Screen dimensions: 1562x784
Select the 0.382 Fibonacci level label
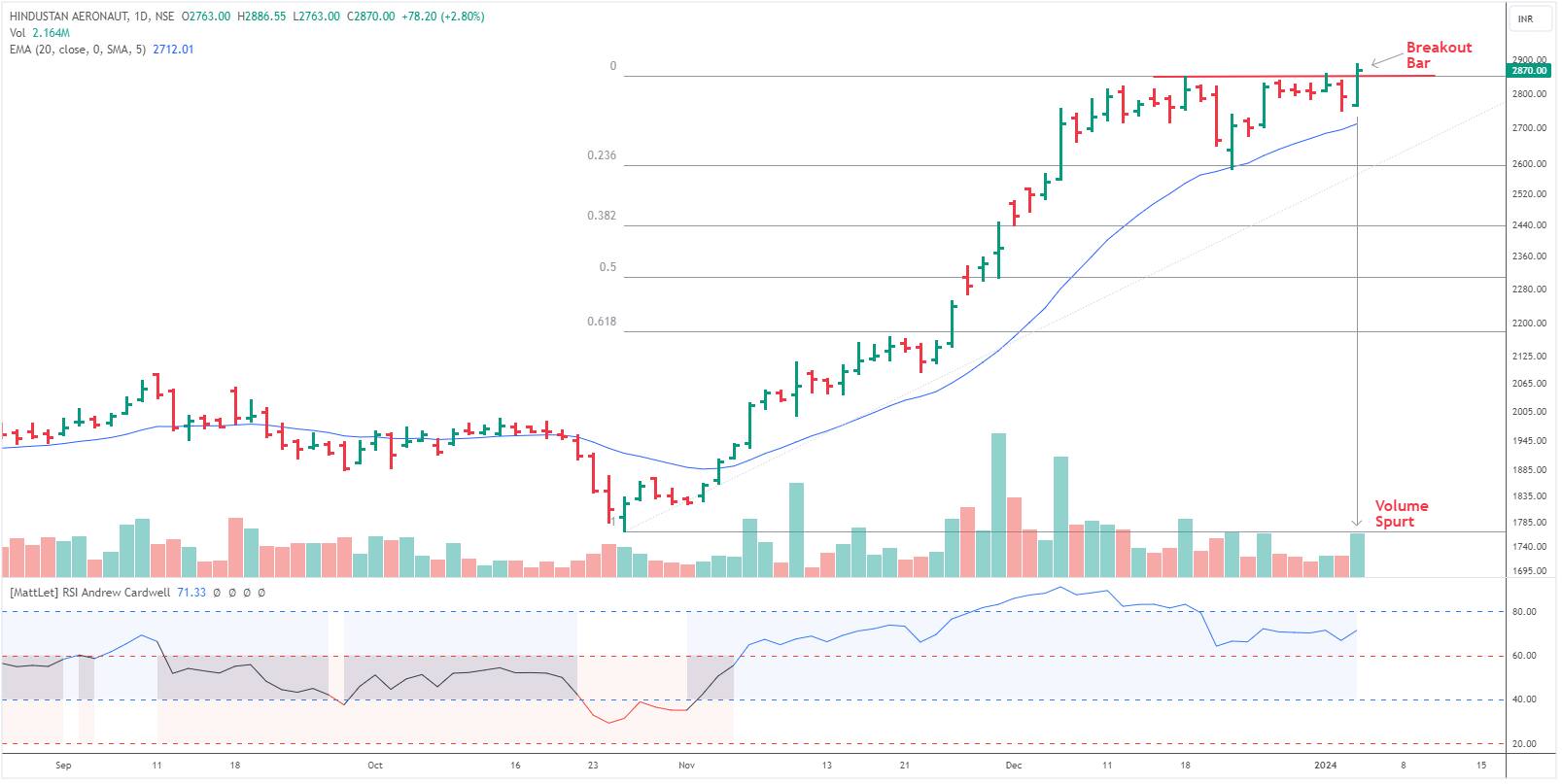coord(602,216)
